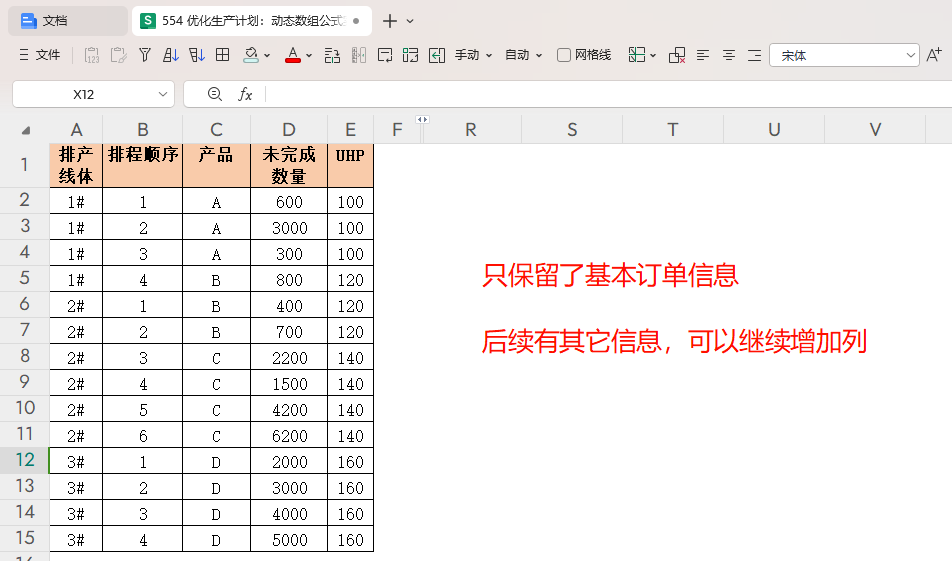This screenshot has width=952, height=561.
Task: Sort descending with the Z-to-A icon
Action: [197, 55]
